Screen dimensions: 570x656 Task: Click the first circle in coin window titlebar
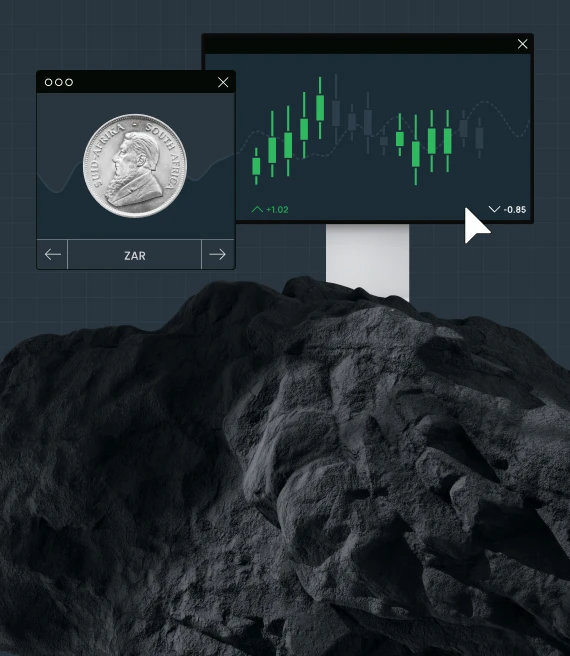click(49, 82)
